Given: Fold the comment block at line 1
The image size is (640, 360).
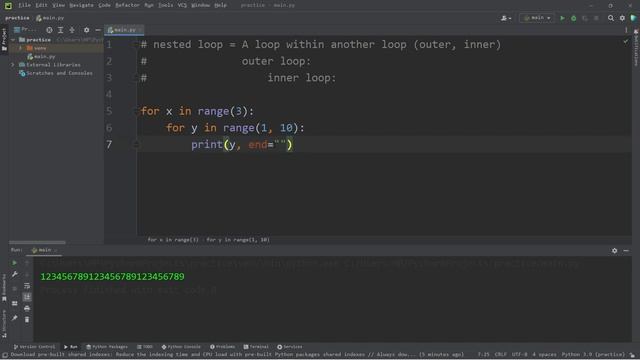Looking at the screenshot, I should (x=136, y=44).
